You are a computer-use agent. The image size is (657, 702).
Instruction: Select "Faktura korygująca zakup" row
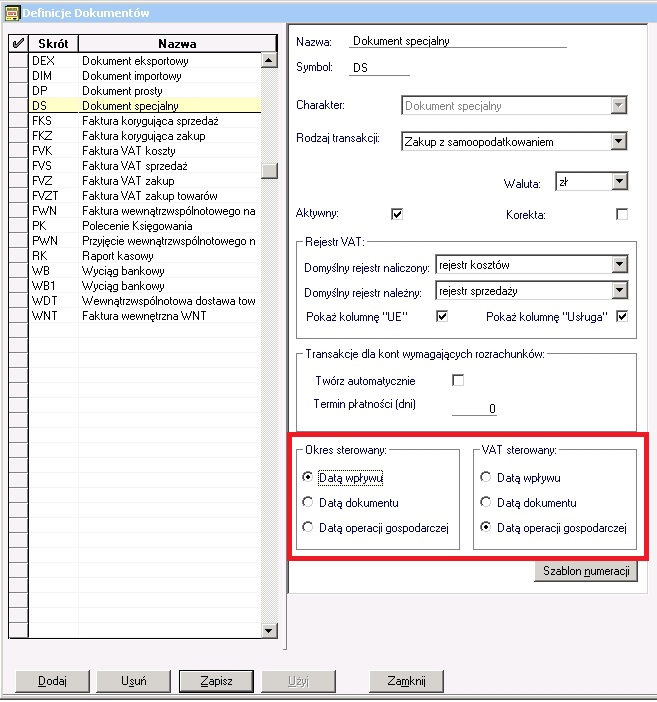145,136
